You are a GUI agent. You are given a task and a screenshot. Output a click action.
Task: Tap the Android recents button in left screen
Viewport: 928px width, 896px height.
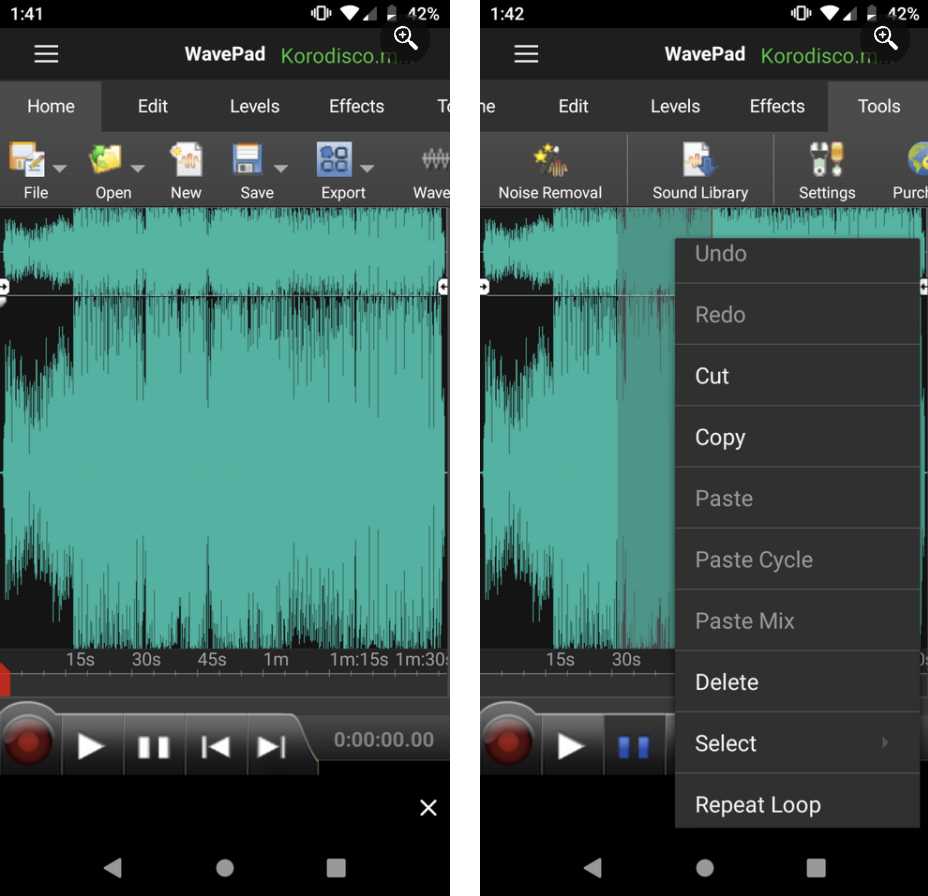point(336,868)
